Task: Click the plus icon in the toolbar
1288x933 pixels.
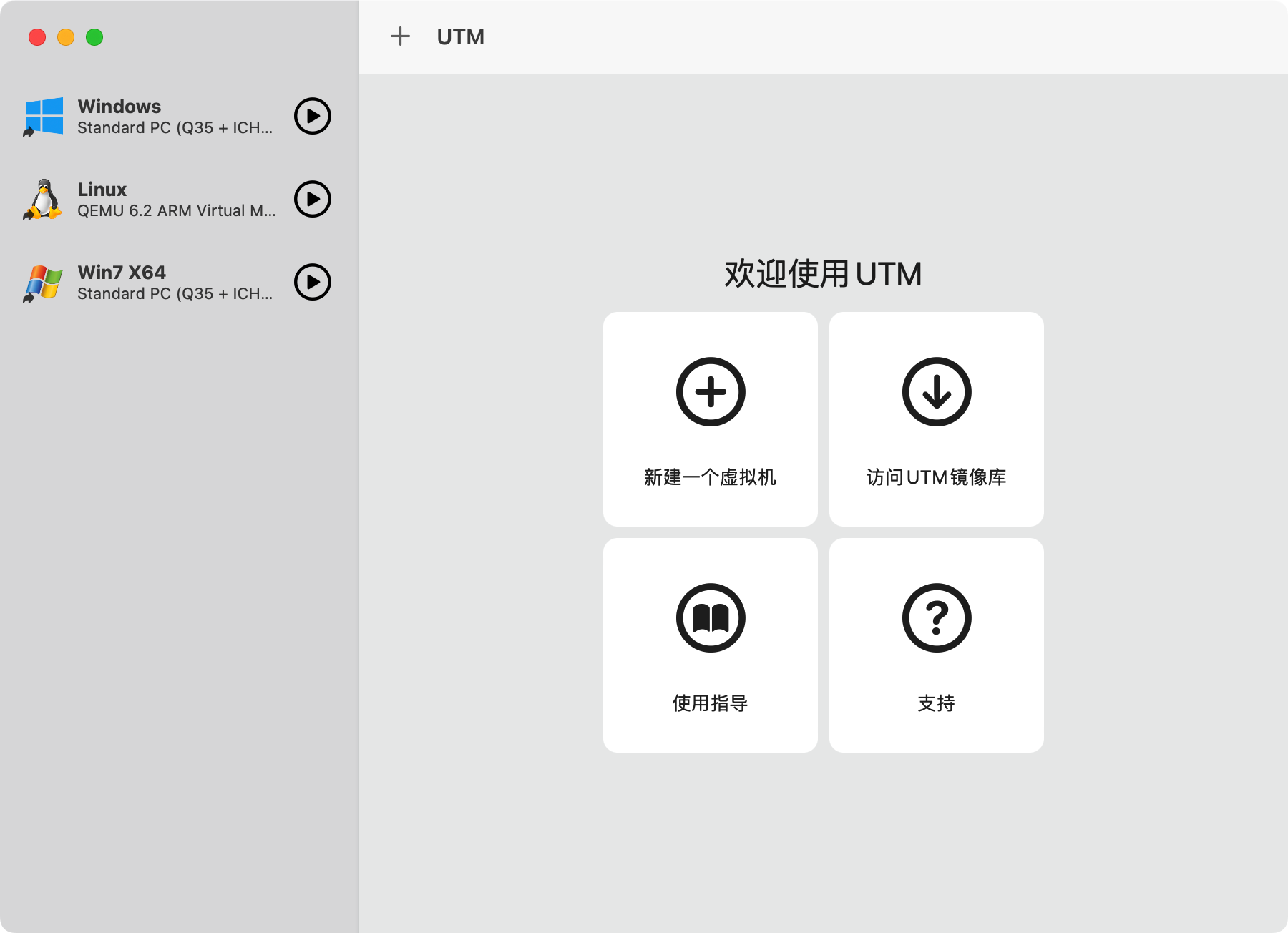Action: (400, 36)
